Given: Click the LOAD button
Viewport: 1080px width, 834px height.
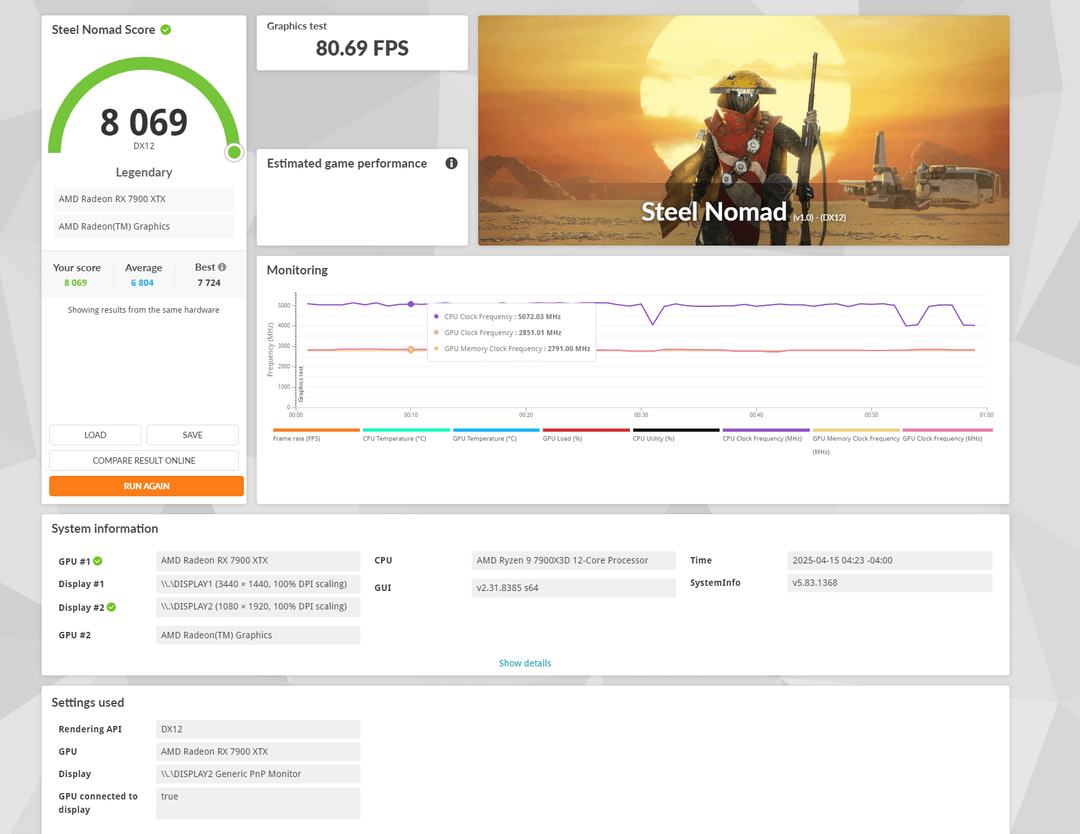Looking at the screenshot, I should 95,435.
